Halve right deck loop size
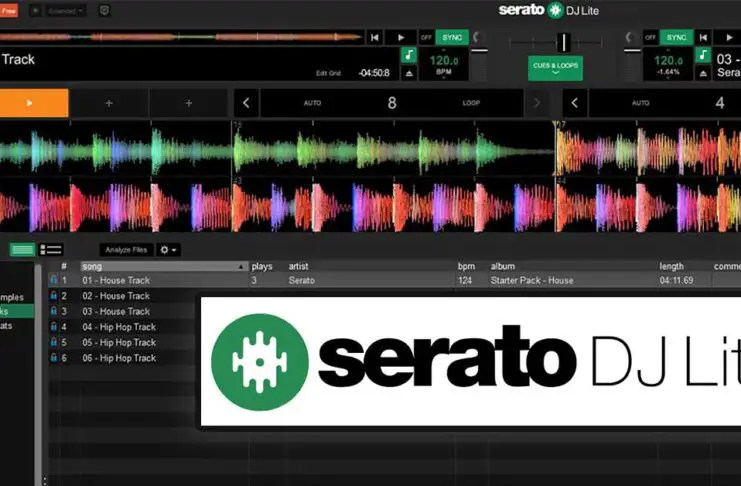 pos(575,103)
